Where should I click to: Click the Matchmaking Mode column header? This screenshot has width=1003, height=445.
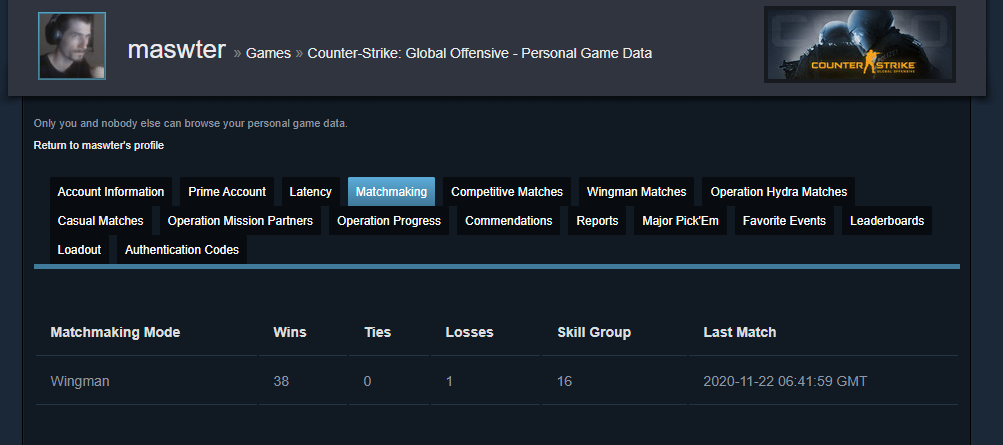(115, 332)
